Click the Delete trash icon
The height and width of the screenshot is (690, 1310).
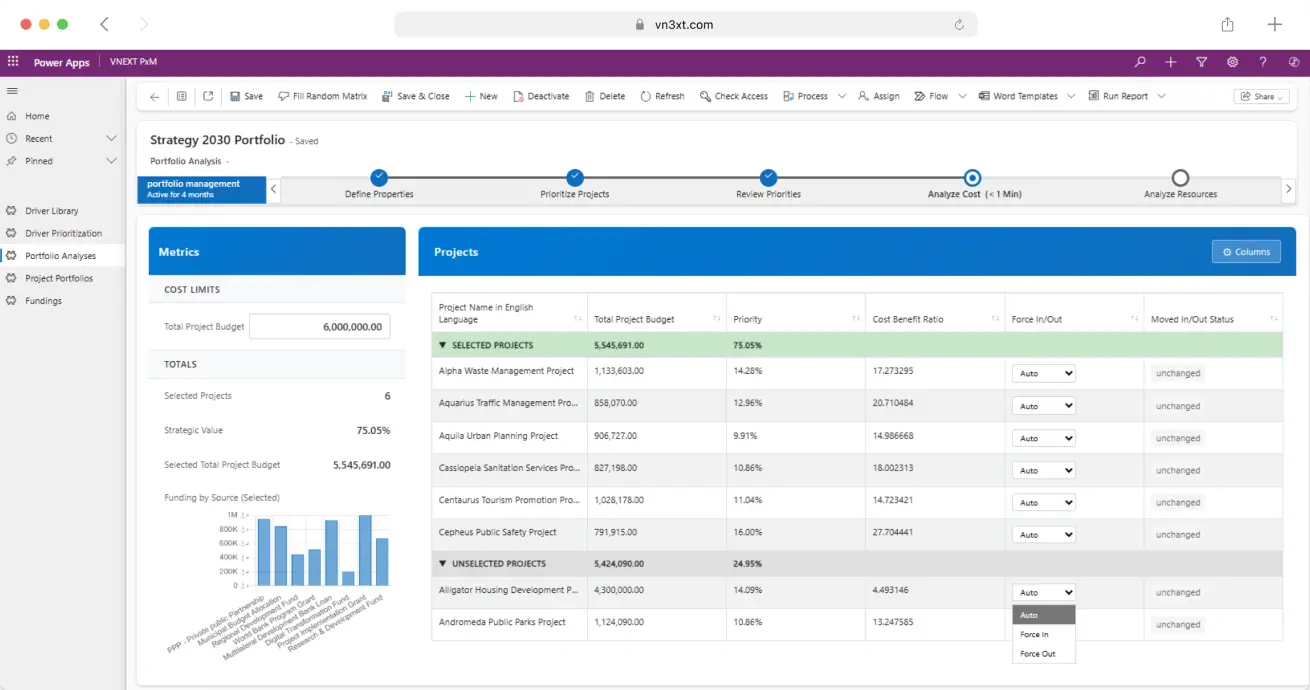(590, 97)
